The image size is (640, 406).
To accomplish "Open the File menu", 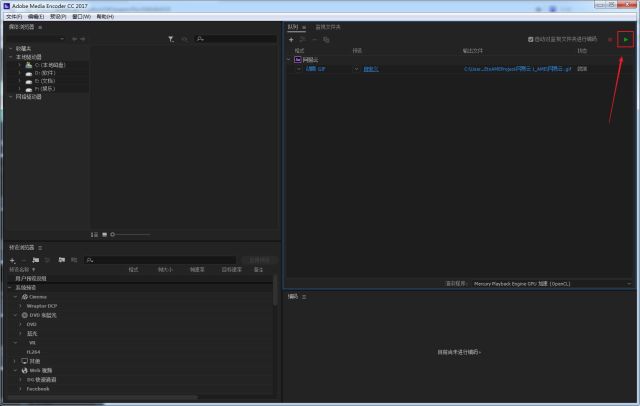I will 14,17.
